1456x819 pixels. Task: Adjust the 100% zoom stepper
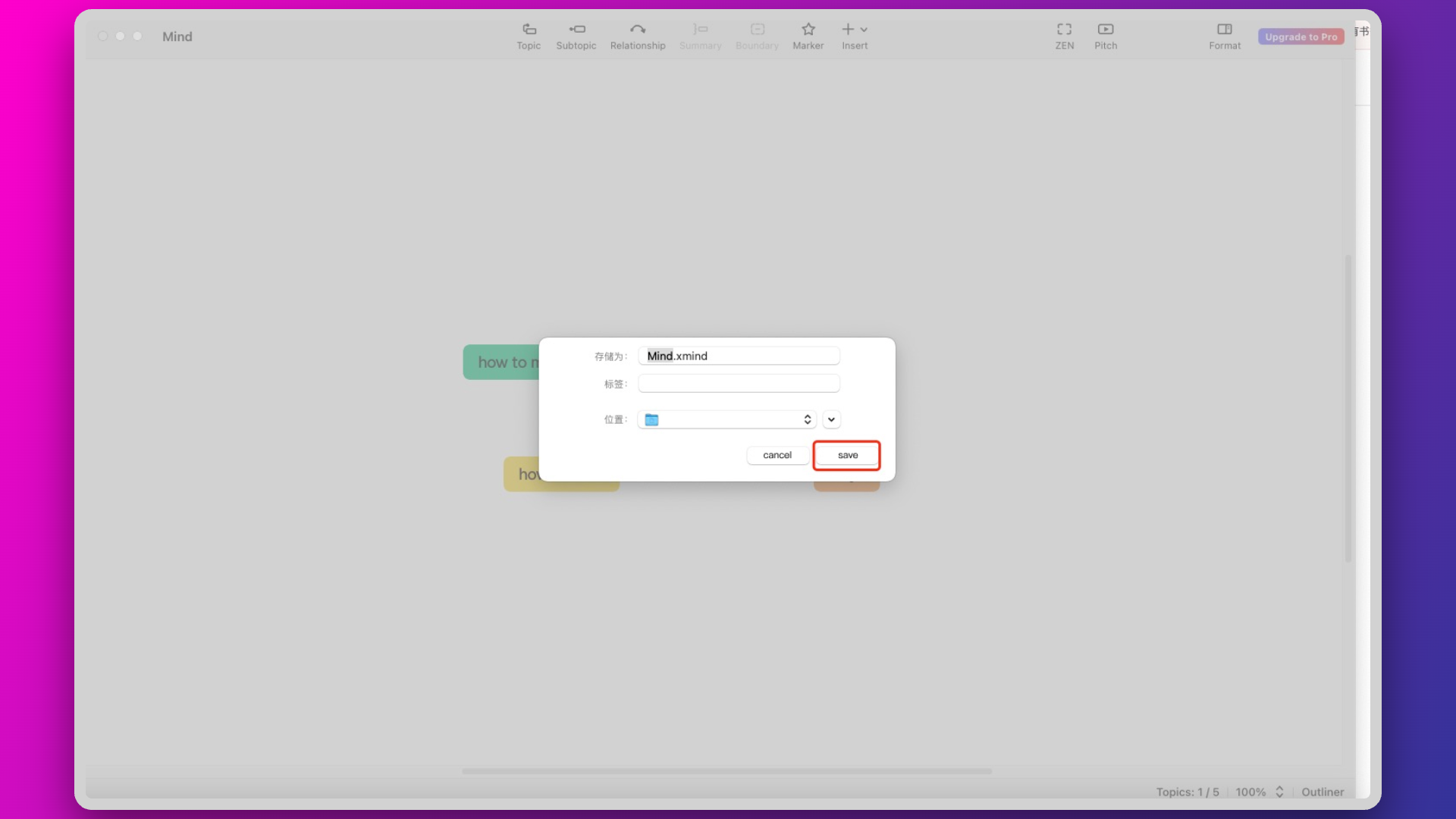(x=1279, y=792)
